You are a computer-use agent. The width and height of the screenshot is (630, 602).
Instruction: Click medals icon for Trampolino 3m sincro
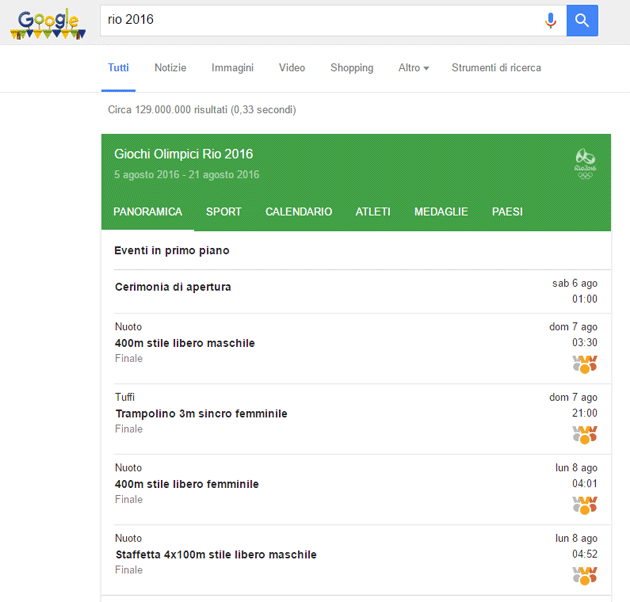585,434
